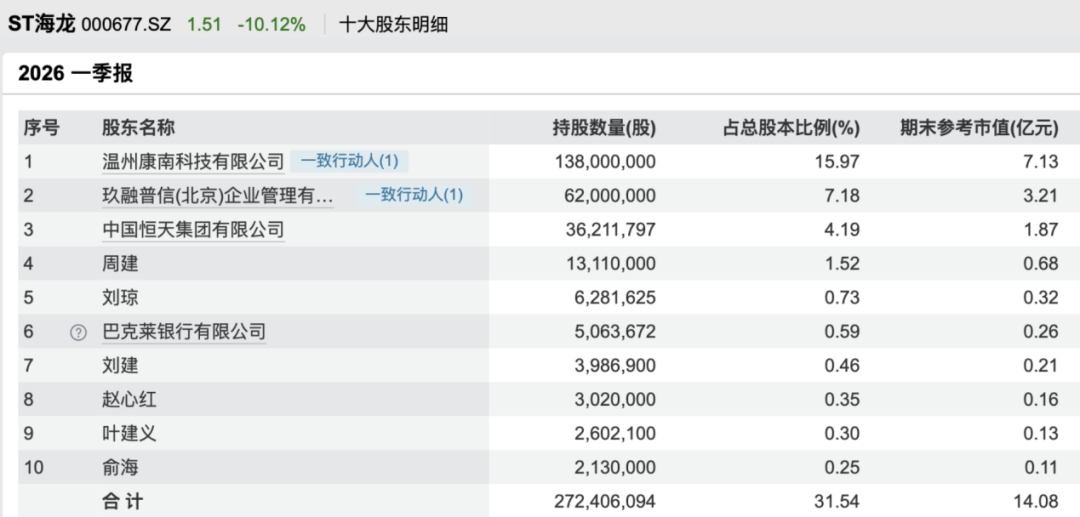
Task: Open 中国恒天集团有限公司 shareholder link
Action: 193,229
